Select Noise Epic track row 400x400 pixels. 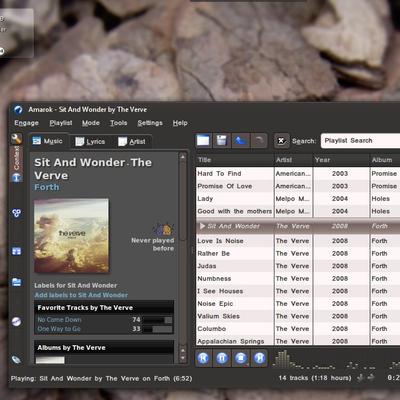(298, 304)
